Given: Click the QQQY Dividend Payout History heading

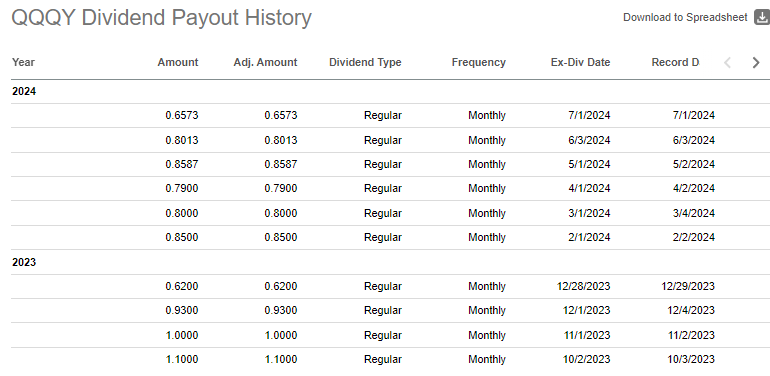Looking at the screenshot, I should 162,19.
